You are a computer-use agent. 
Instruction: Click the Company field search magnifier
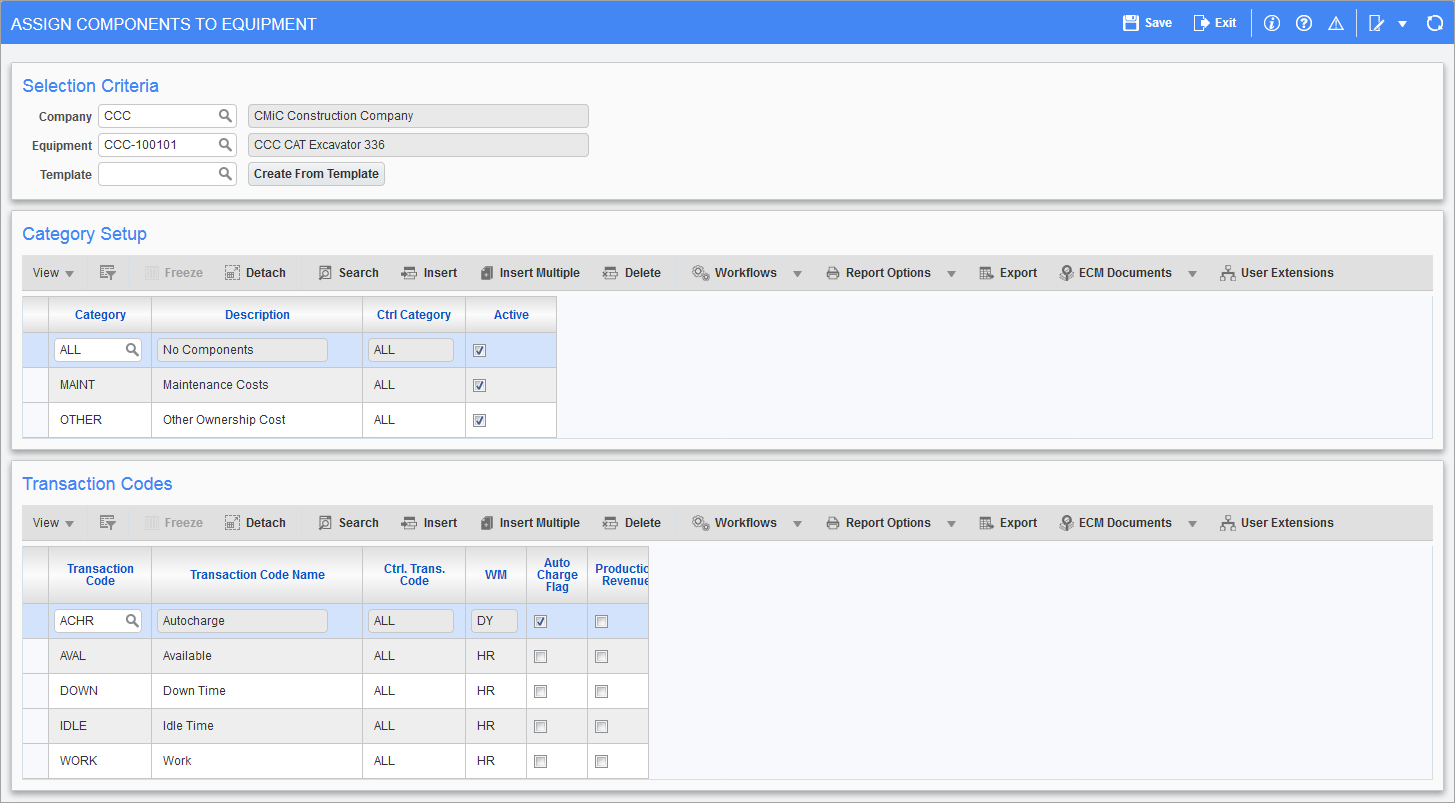click(225, 116)
